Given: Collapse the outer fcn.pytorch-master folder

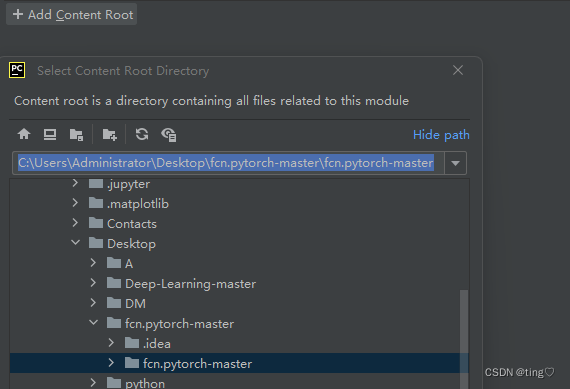Looking at the screenshot, I should [x=93, y=322].
